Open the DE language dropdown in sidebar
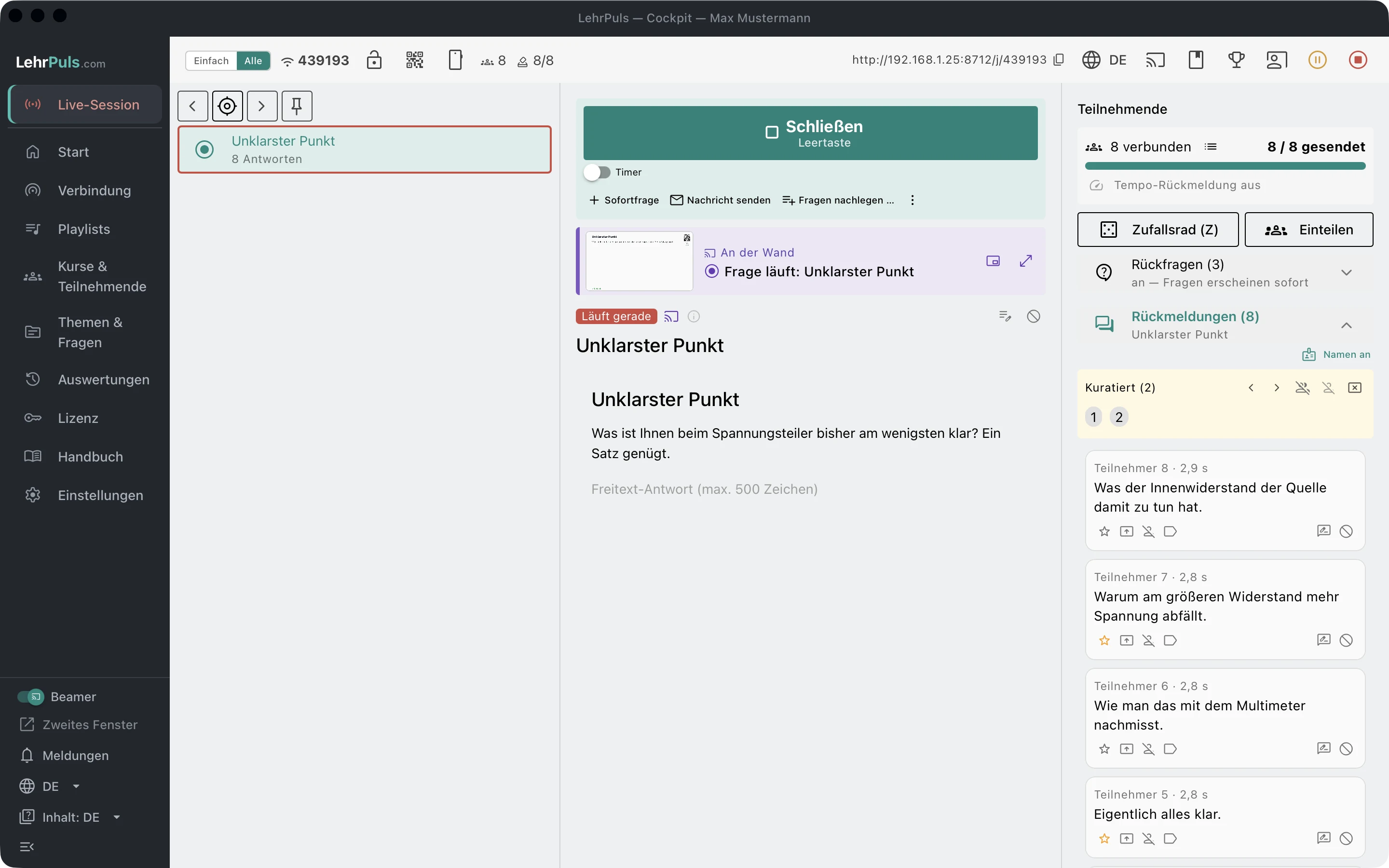 coord(50,787)
